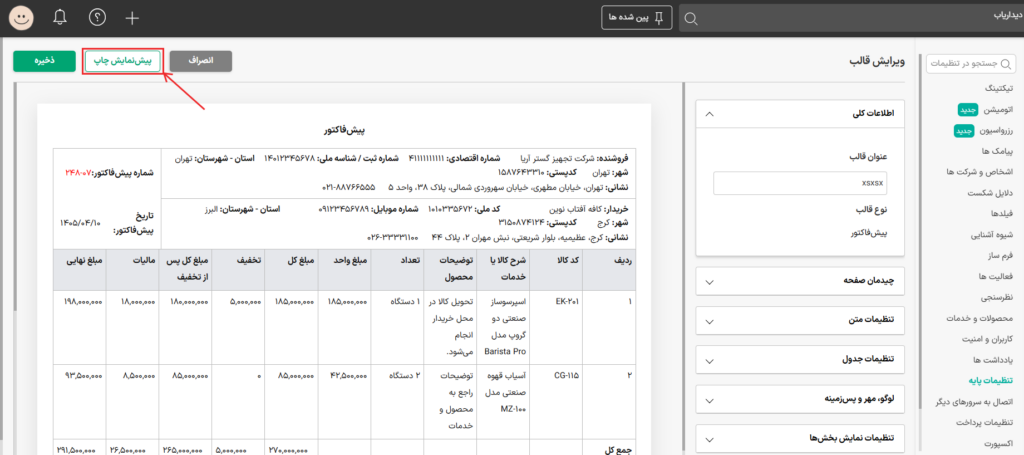Click the جستجو در تنظیمات search field
The image size is (1024, 455).
click(972, 64)
